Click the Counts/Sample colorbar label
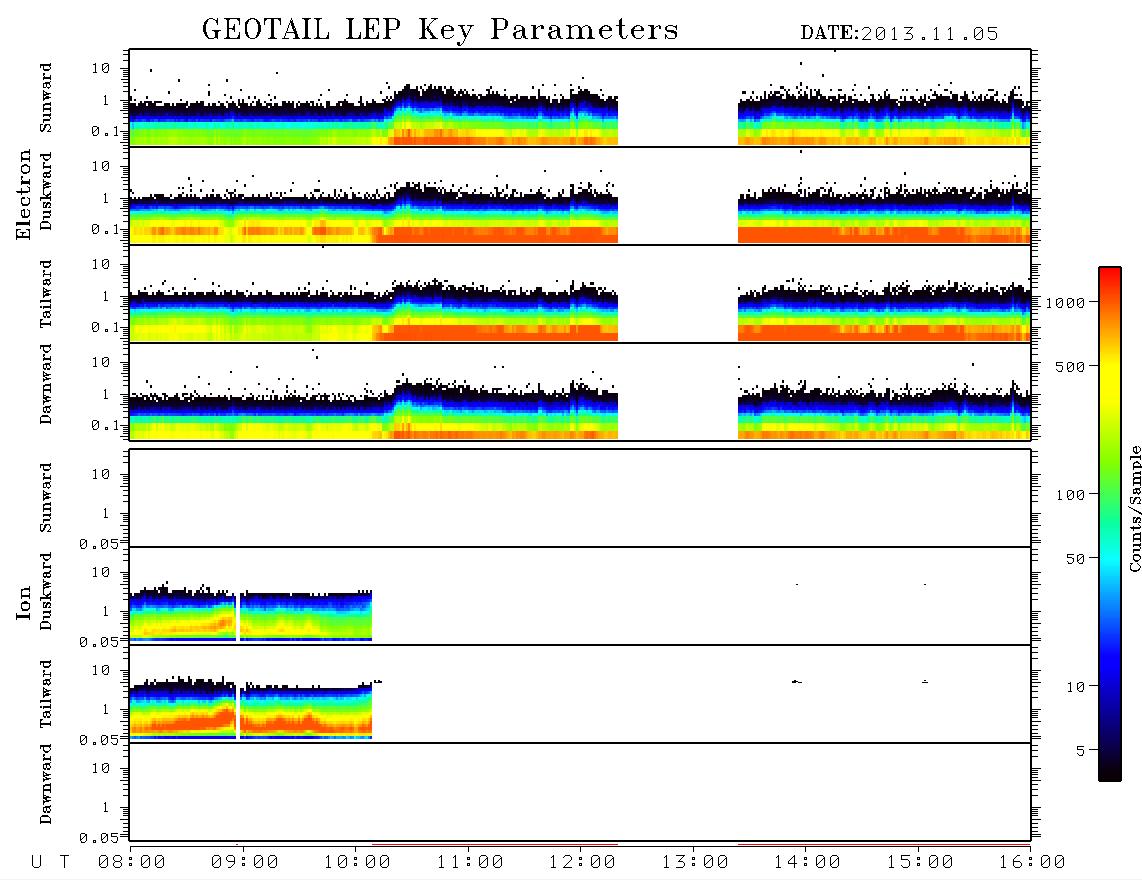This screenshot has height=880, width=1142. click(1134, 508)
